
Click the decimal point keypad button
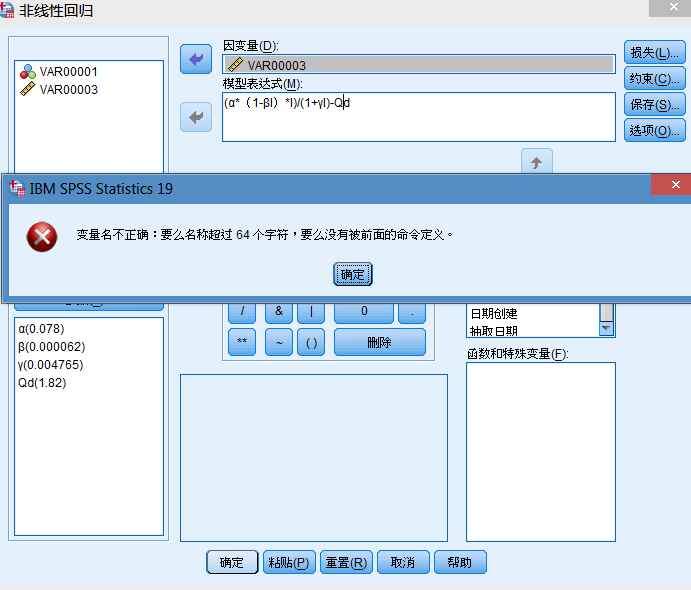point(412,312)
